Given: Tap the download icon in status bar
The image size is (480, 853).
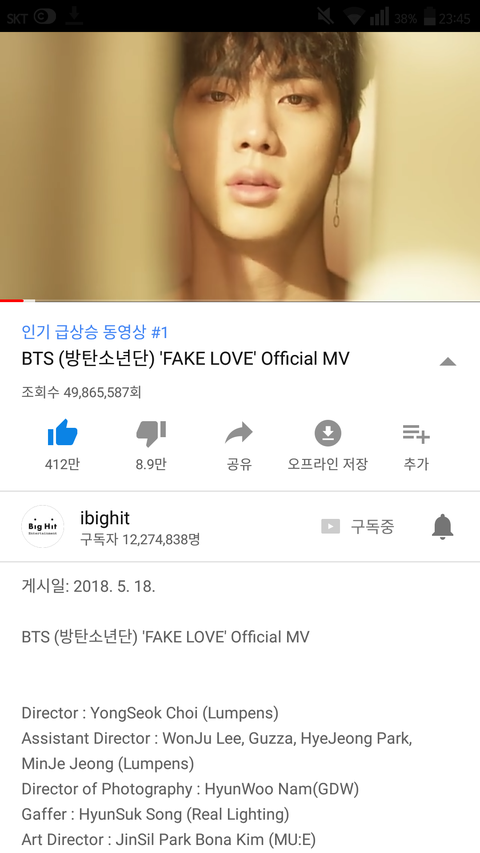Looking at the screenshot, I should (74, 17).
